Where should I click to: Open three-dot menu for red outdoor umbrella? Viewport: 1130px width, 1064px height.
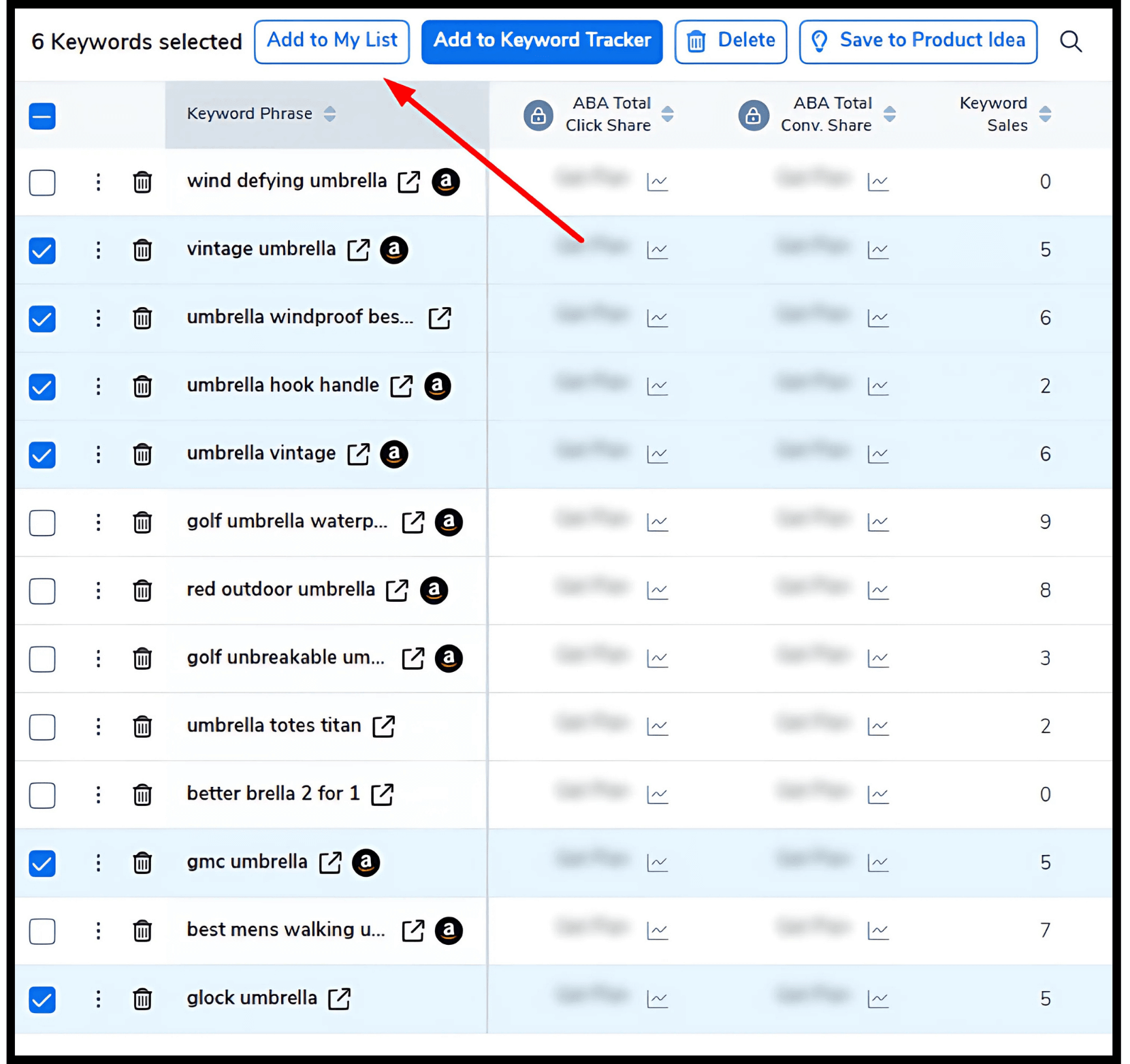[98, 590]
